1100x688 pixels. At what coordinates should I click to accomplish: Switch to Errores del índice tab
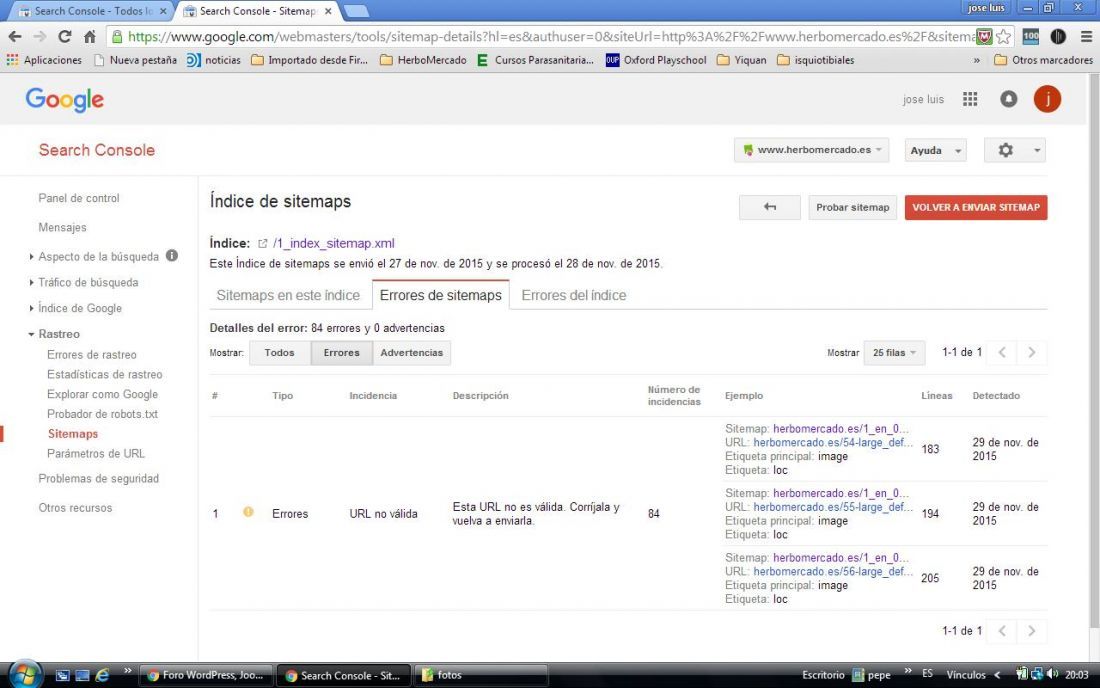[574, 295]
